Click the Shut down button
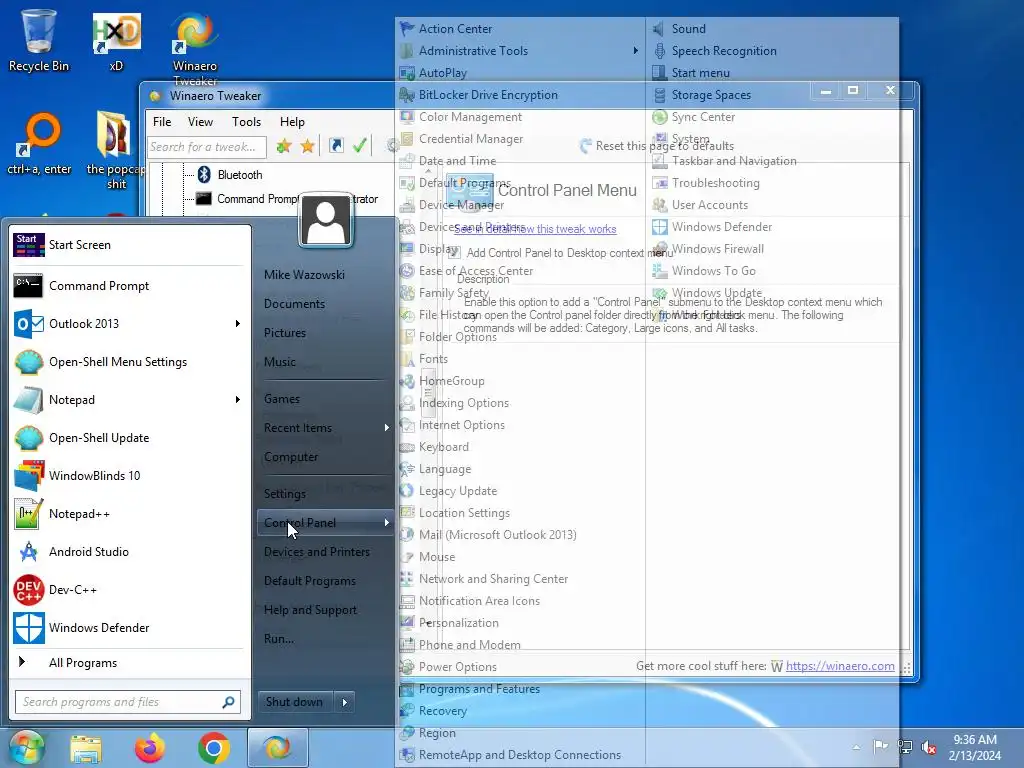Viewport: 1024px width, 768px height. pos(295,702)
